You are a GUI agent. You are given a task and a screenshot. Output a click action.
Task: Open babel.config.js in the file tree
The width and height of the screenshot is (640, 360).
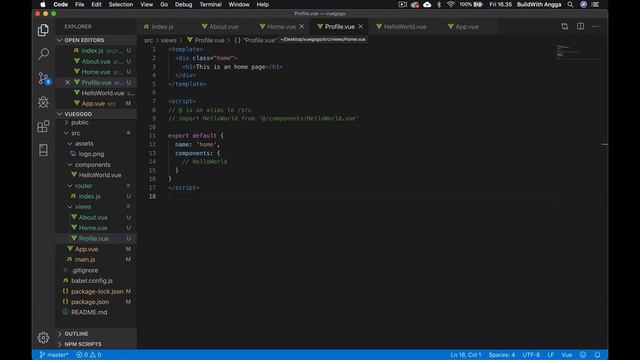point(92,280)
